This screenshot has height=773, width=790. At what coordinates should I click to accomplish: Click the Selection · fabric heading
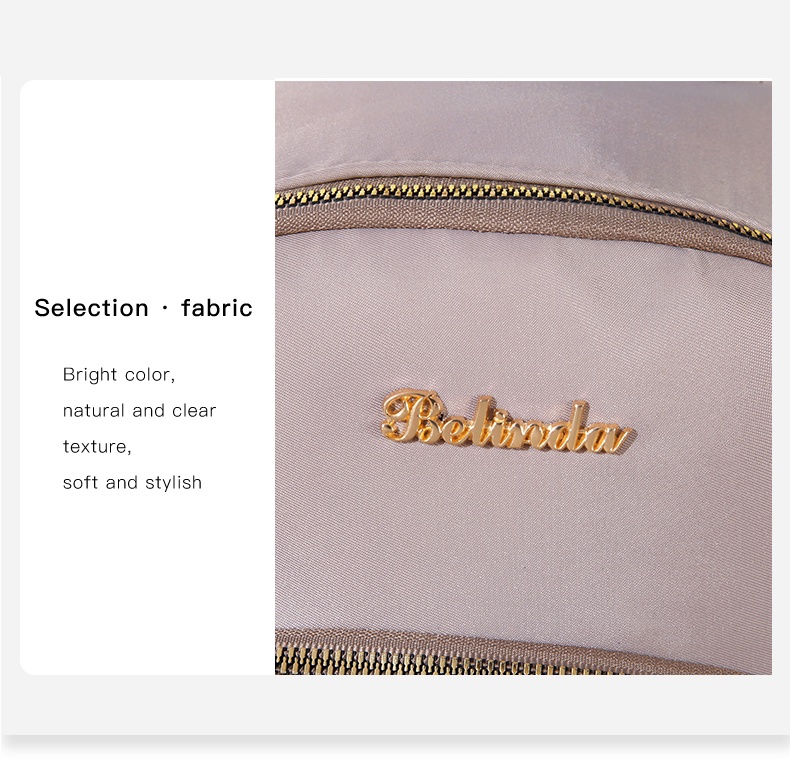143,308
